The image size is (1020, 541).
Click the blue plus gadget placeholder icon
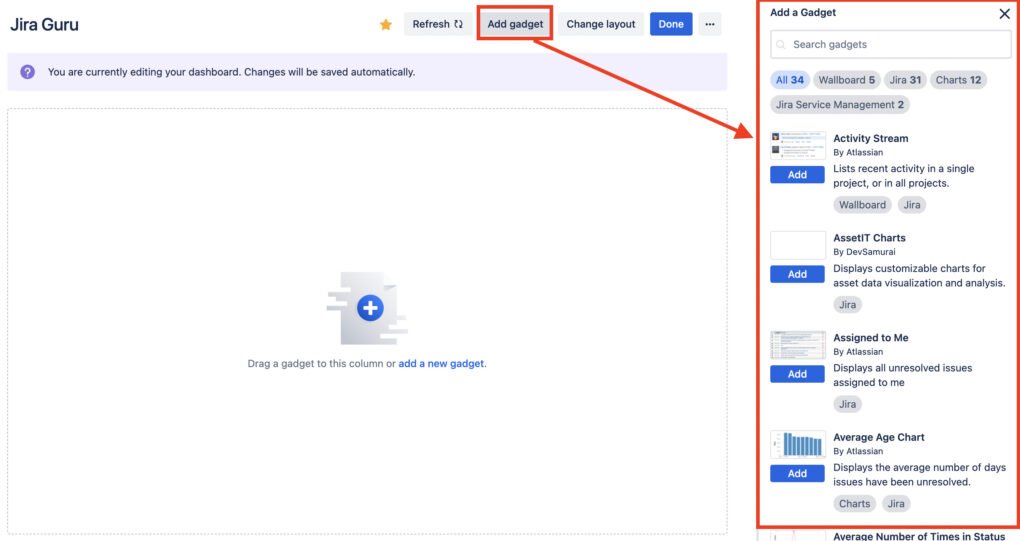pyautogui.click(x=369, y=308)
